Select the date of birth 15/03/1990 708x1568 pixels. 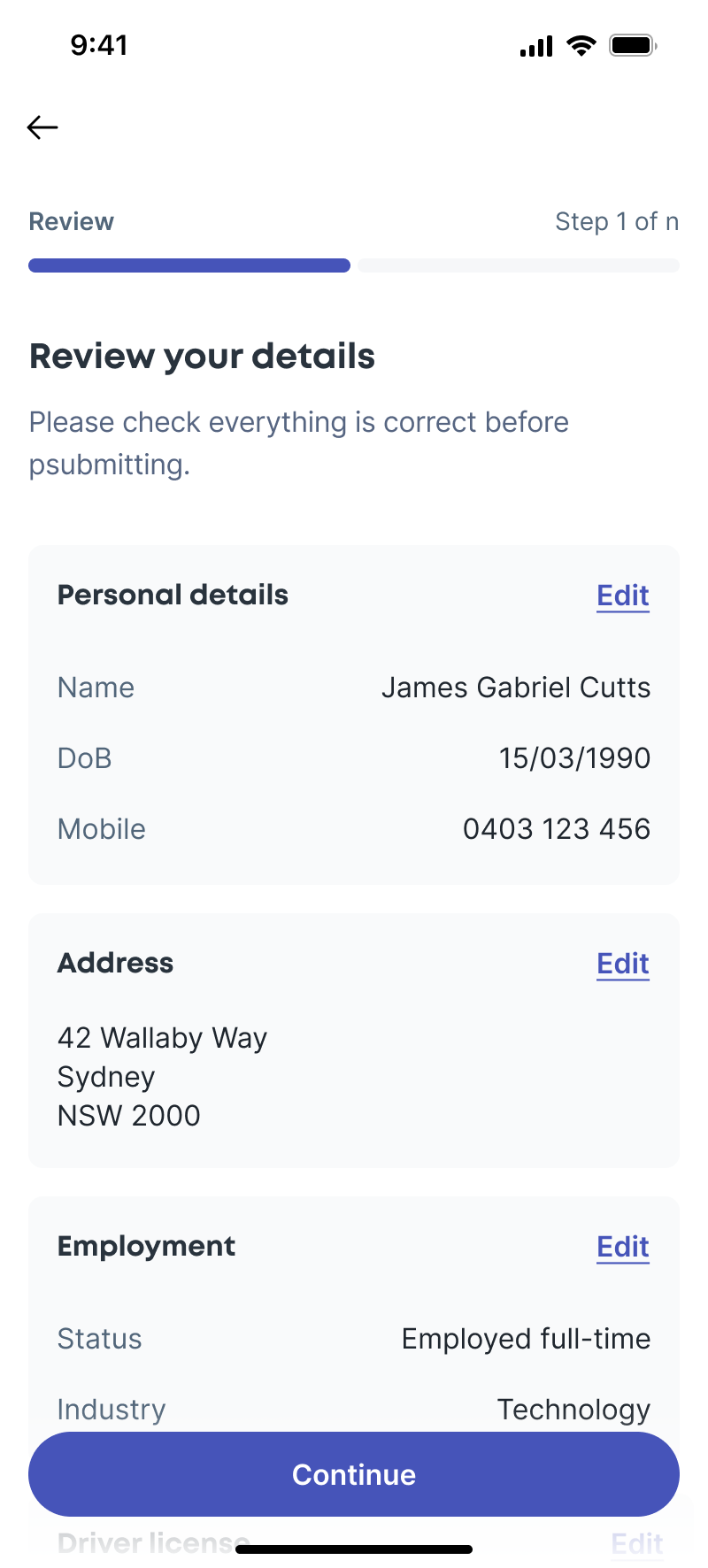[x=574, y=758]
